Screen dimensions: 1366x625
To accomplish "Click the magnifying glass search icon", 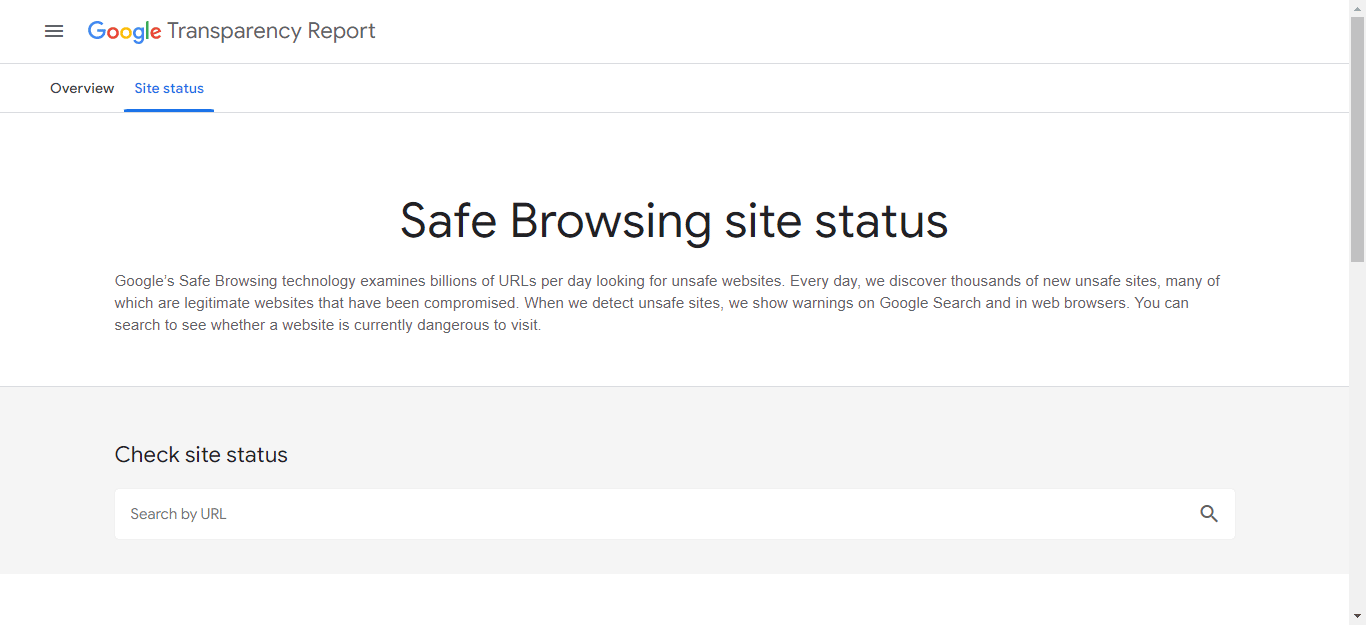I will (x=1209, y=514).
